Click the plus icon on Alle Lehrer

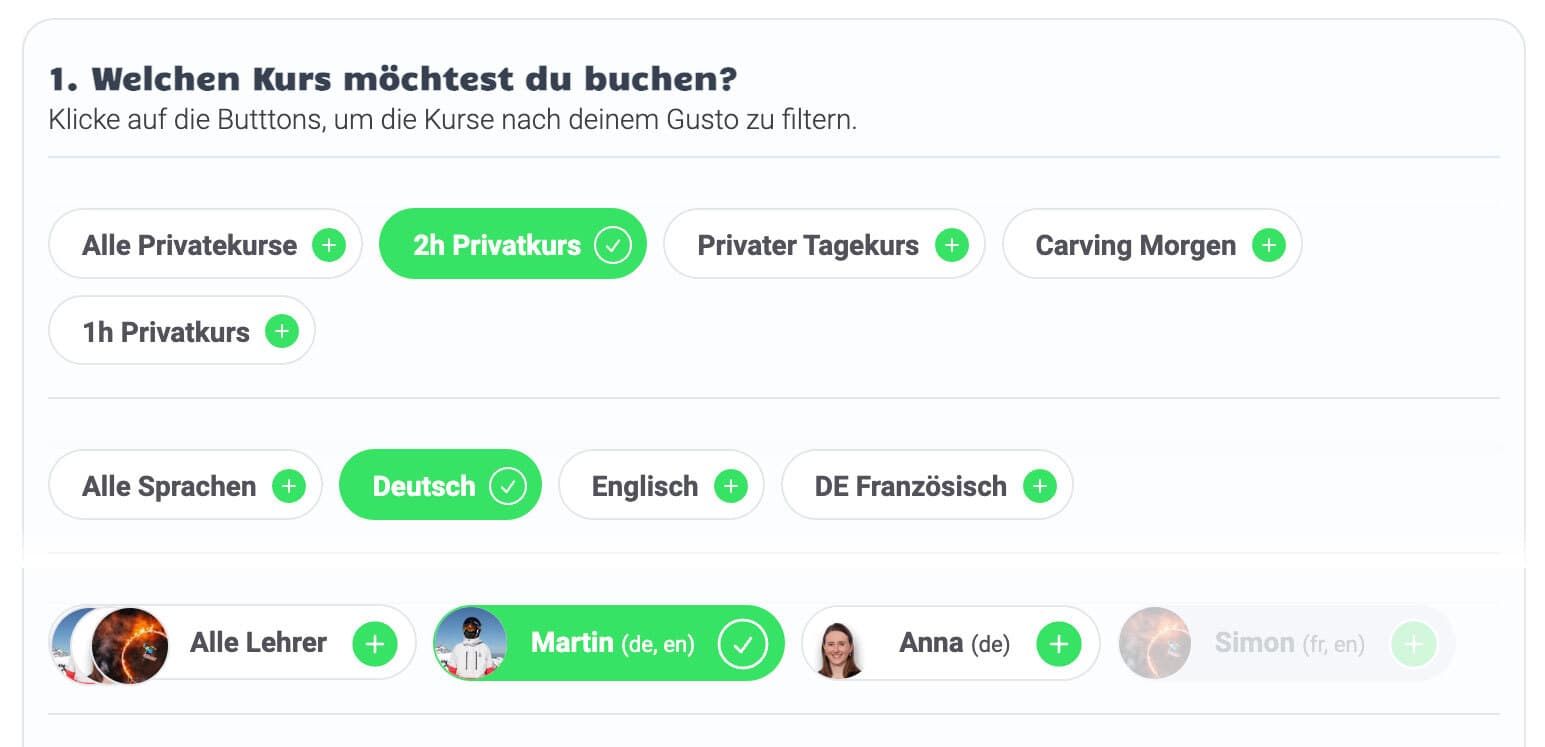[374, 643]
